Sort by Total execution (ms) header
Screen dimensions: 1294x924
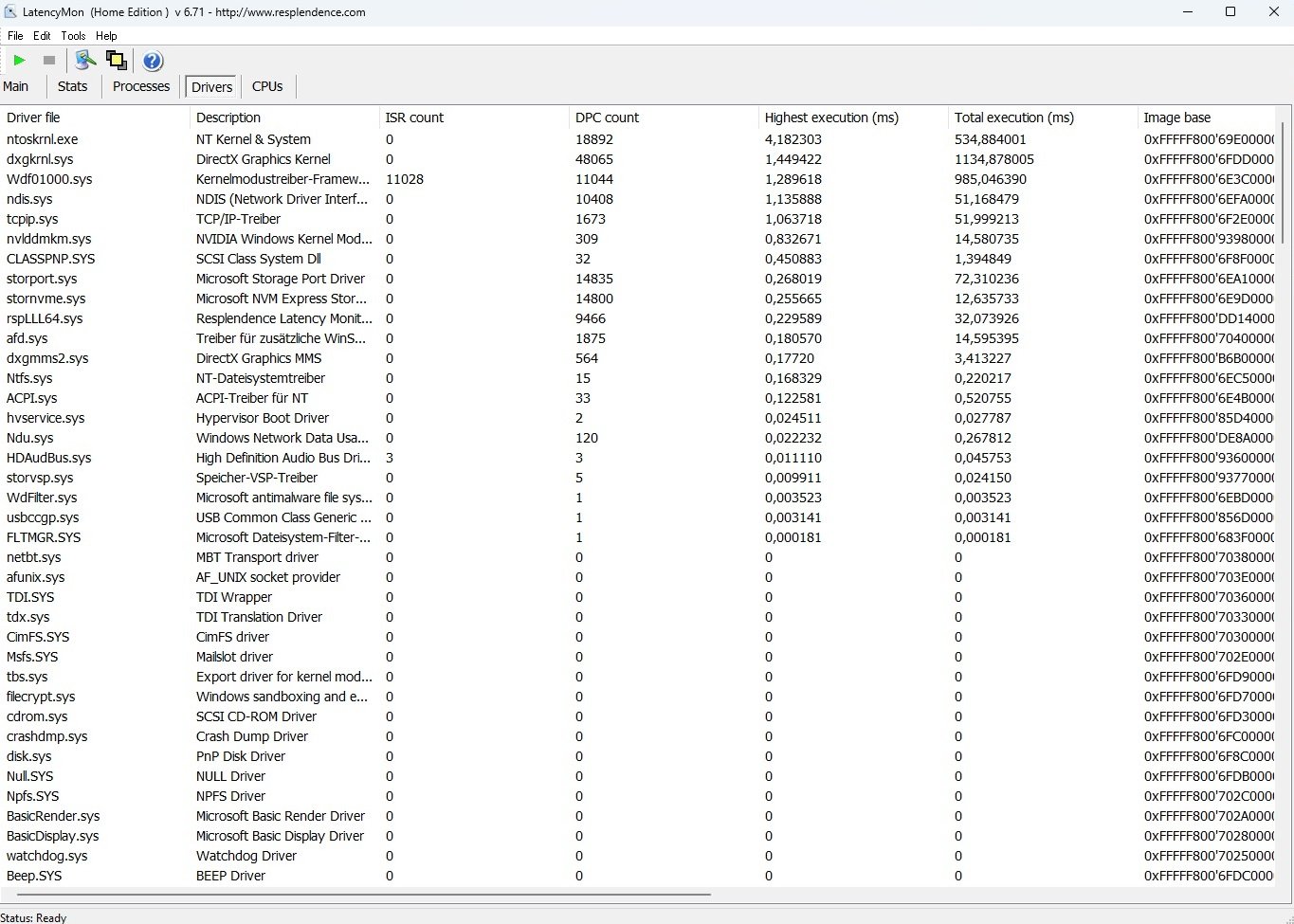[x=1043, y=118]
